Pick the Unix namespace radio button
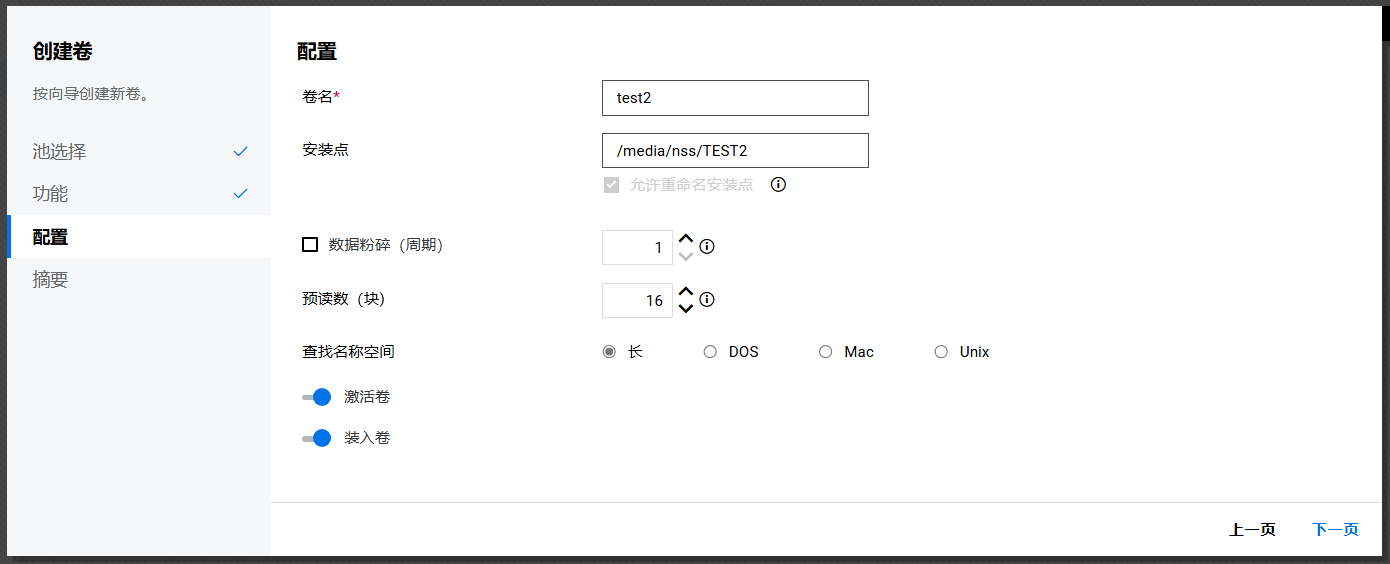The width and height of the screenshot is (1390, 564). coord(941,352)
